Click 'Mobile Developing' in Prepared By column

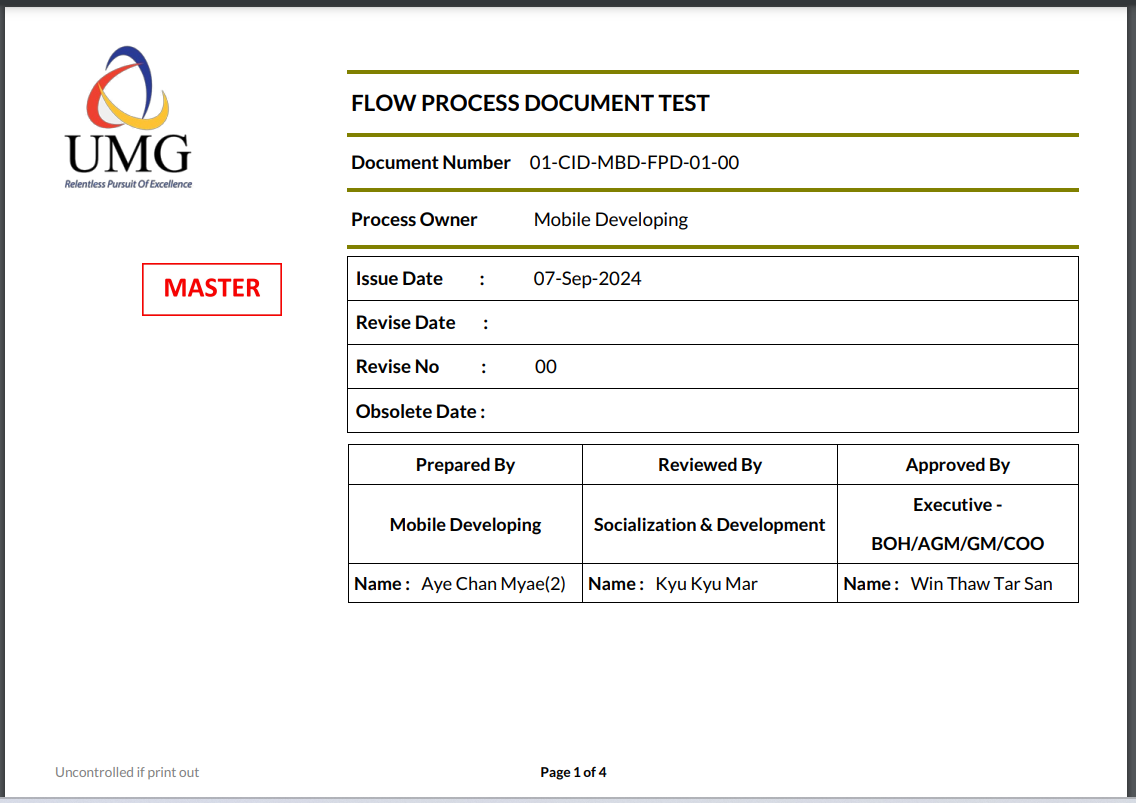tap(465, 525)
